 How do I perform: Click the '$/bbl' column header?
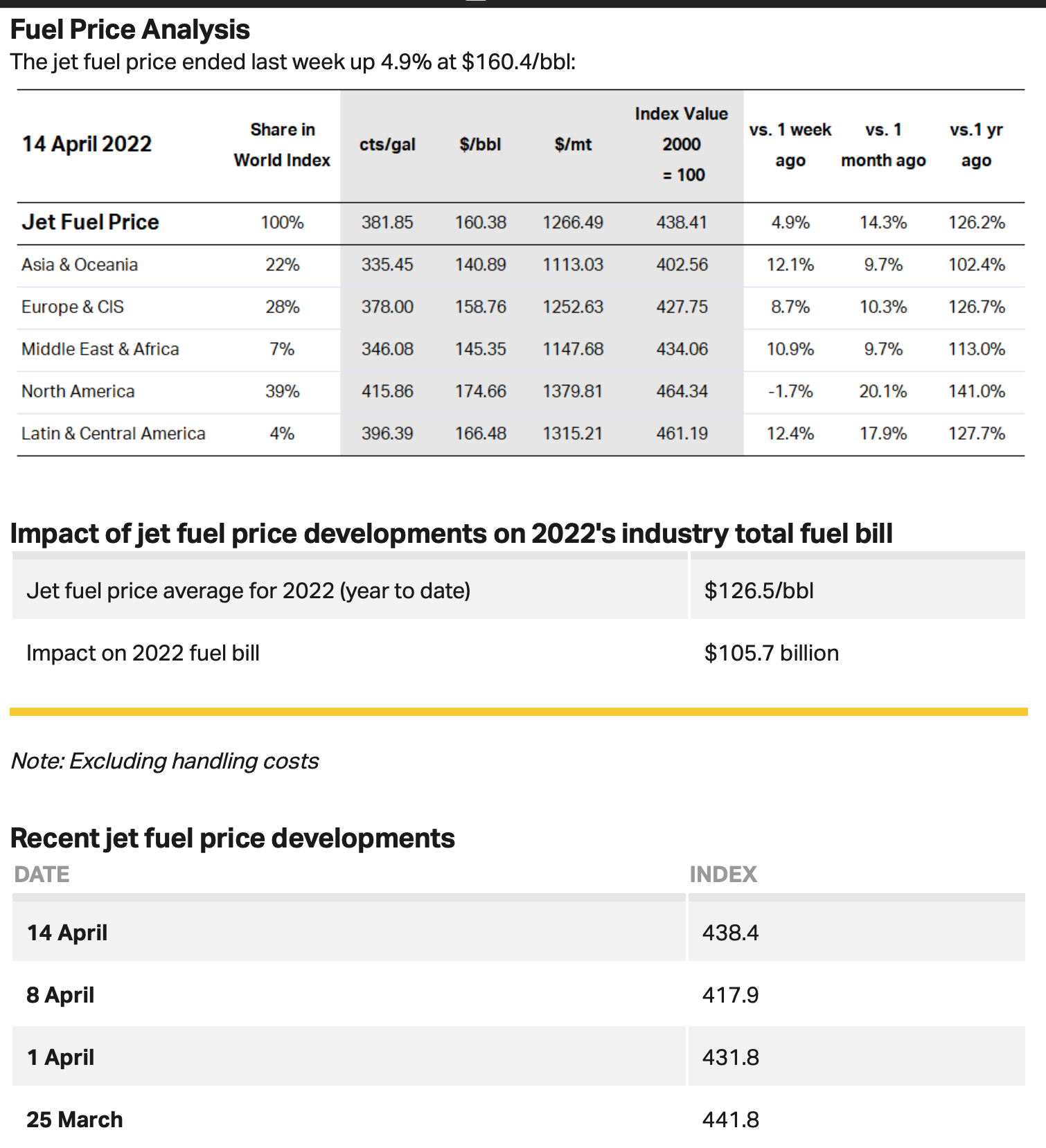[x=480, y=145]
